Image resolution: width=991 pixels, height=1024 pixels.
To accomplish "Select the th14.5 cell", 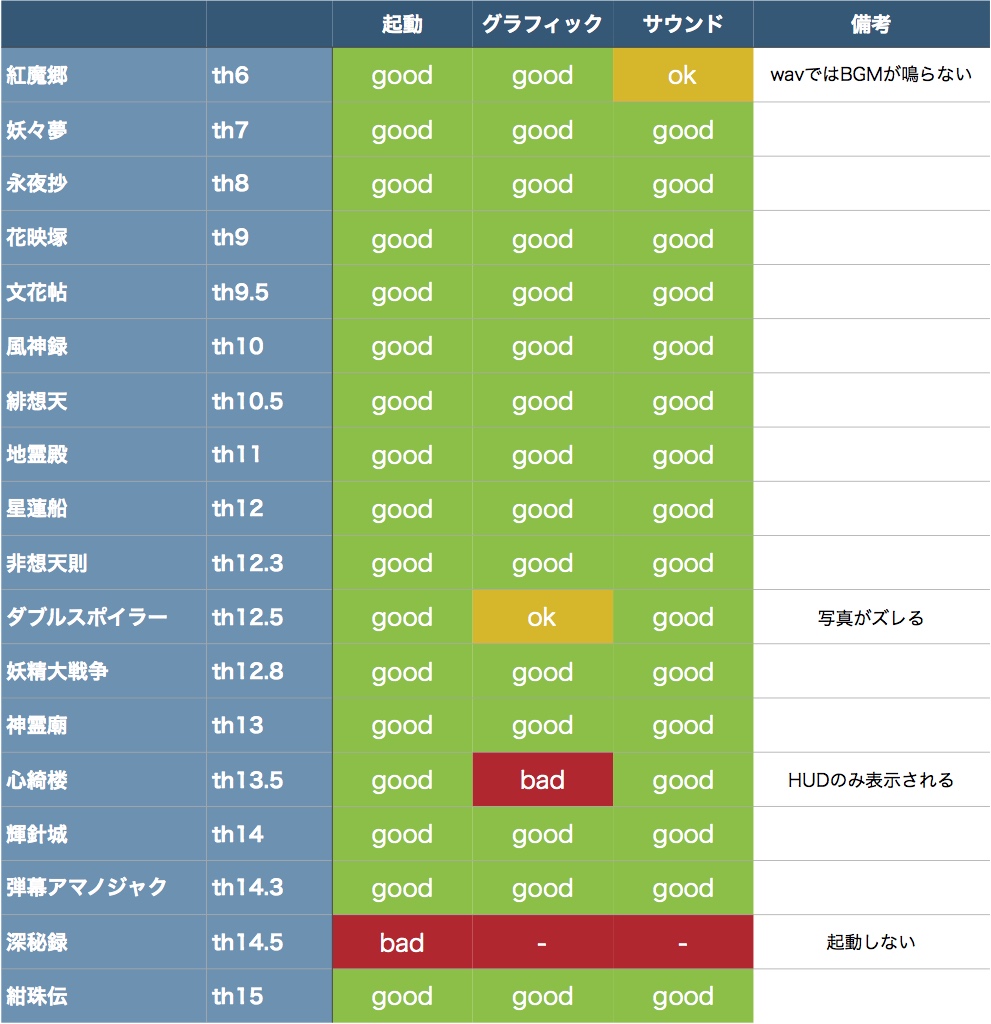I will click(x=269, y=942).
